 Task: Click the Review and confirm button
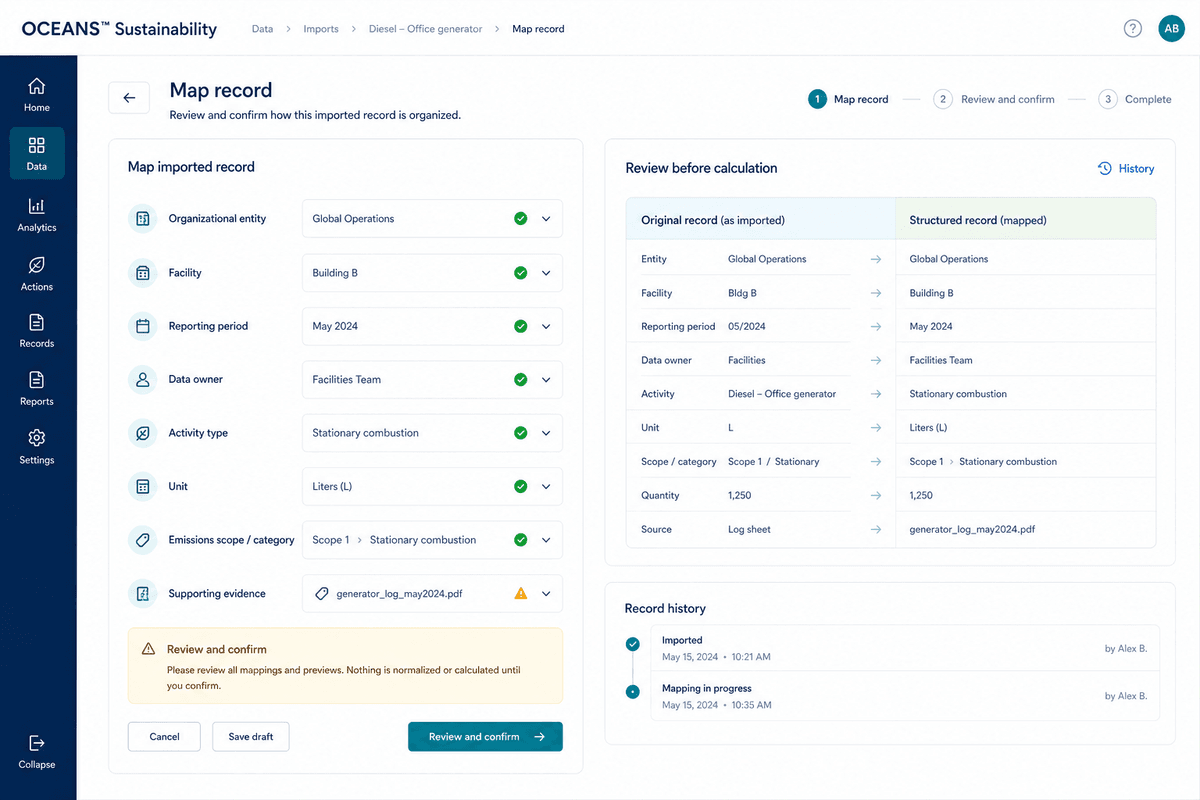click(x=485, y=736)
